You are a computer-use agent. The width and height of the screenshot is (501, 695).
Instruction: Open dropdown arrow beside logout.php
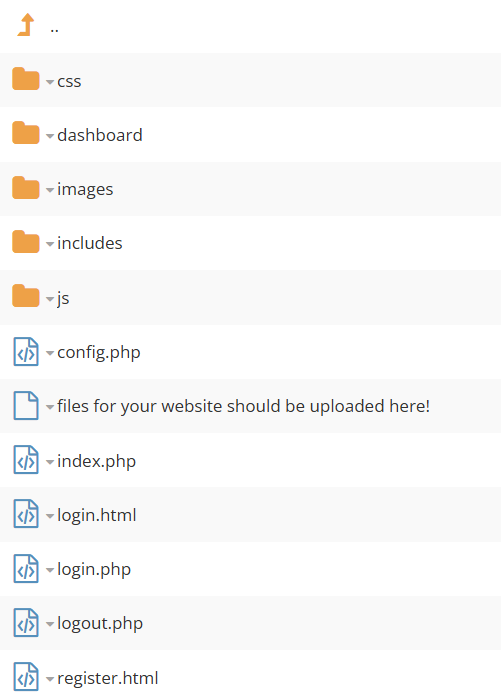tap(50, 624)
